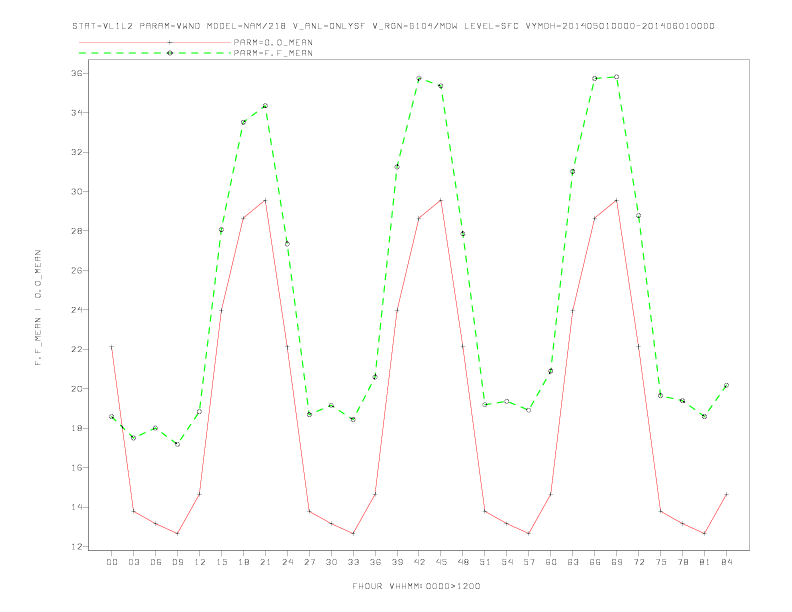Click y-axis tick label 36
The width and height of the screenshot is (792, 612).
(77, 73)
